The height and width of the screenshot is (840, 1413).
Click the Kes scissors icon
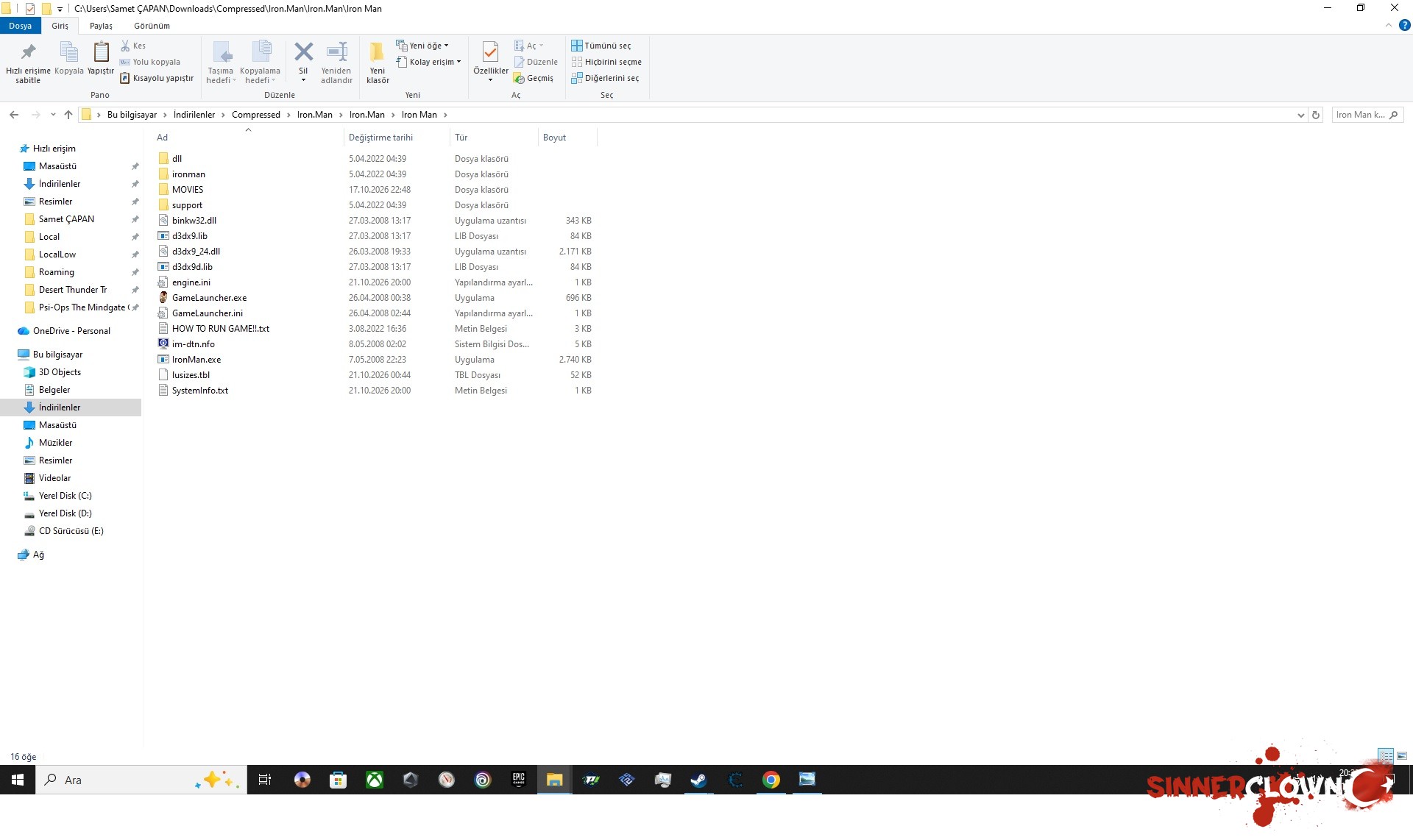(x=125, y=46)
